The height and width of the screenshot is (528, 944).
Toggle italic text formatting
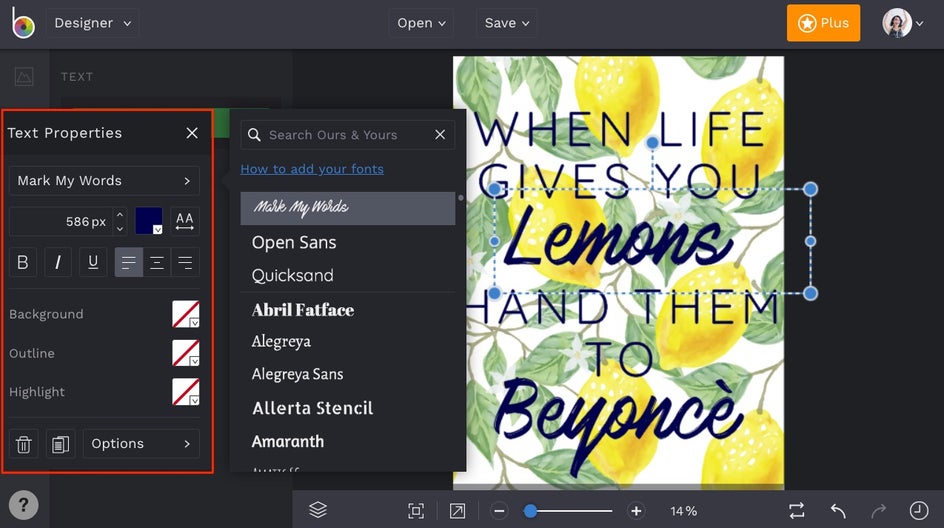coord(58,262)
